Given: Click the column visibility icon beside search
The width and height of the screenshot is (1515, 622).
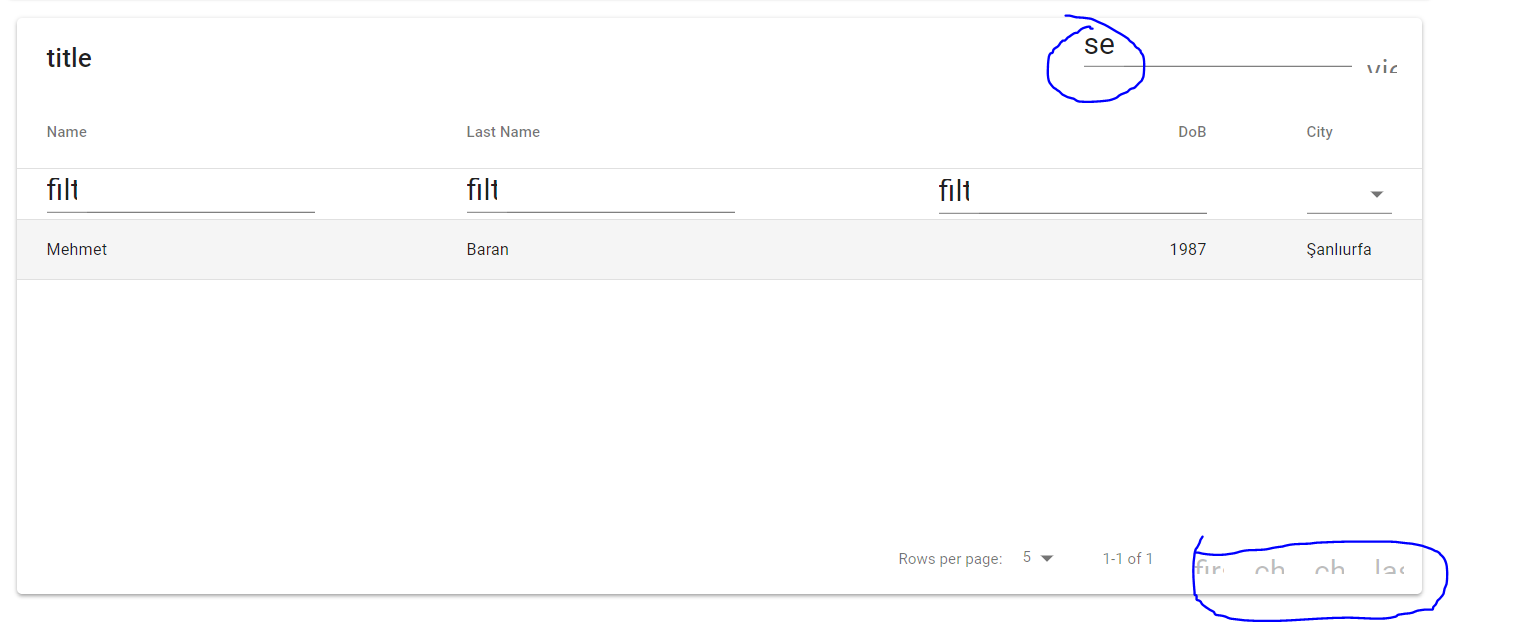Looking at the screenshot, I should [x=1381, y=69].
